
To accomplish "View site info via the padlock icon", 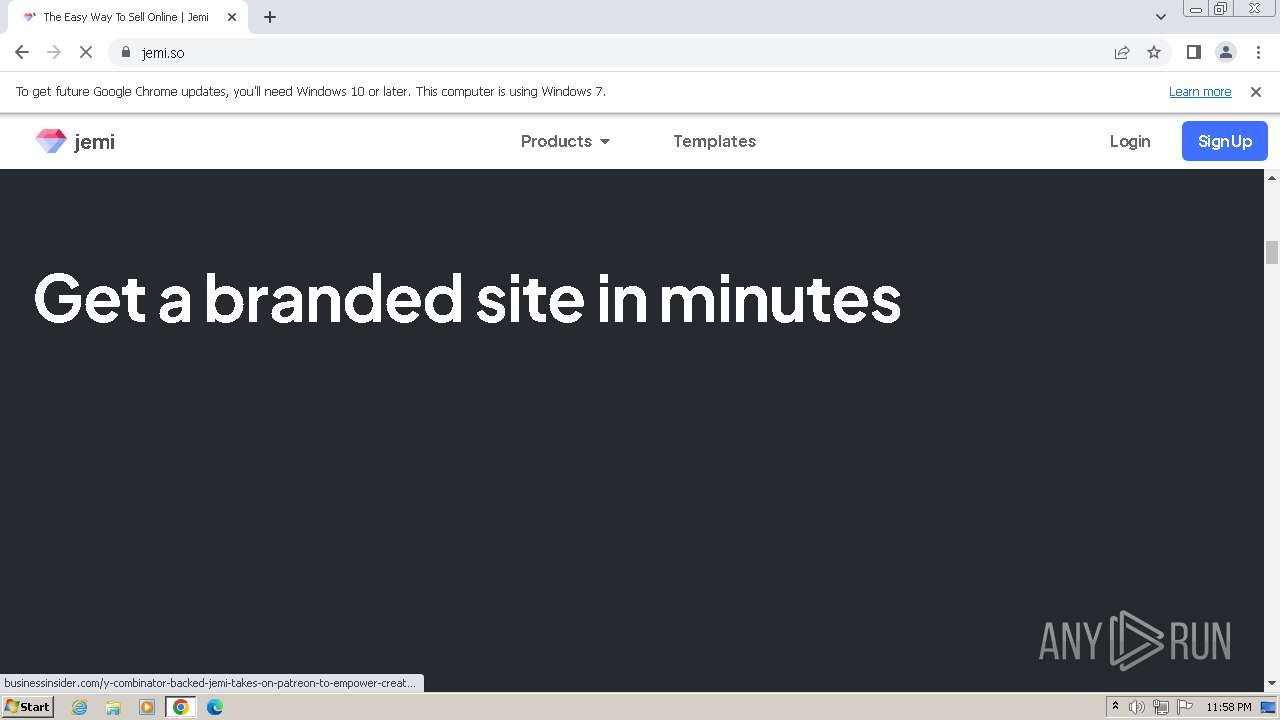I will tap(126, 52).
